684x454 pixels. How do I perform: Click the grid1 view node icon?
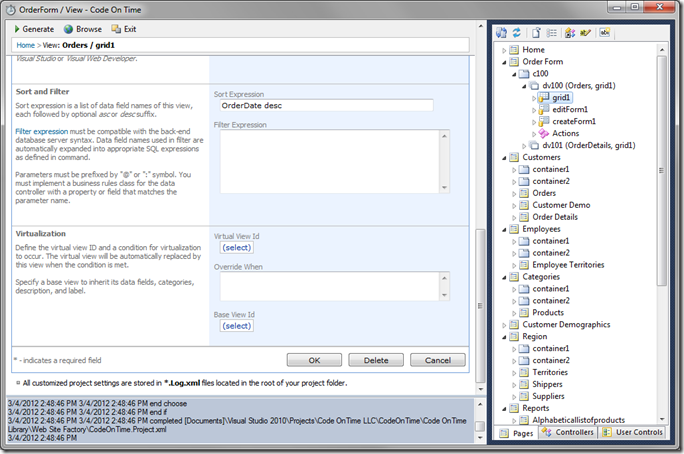tap(544, 98)
